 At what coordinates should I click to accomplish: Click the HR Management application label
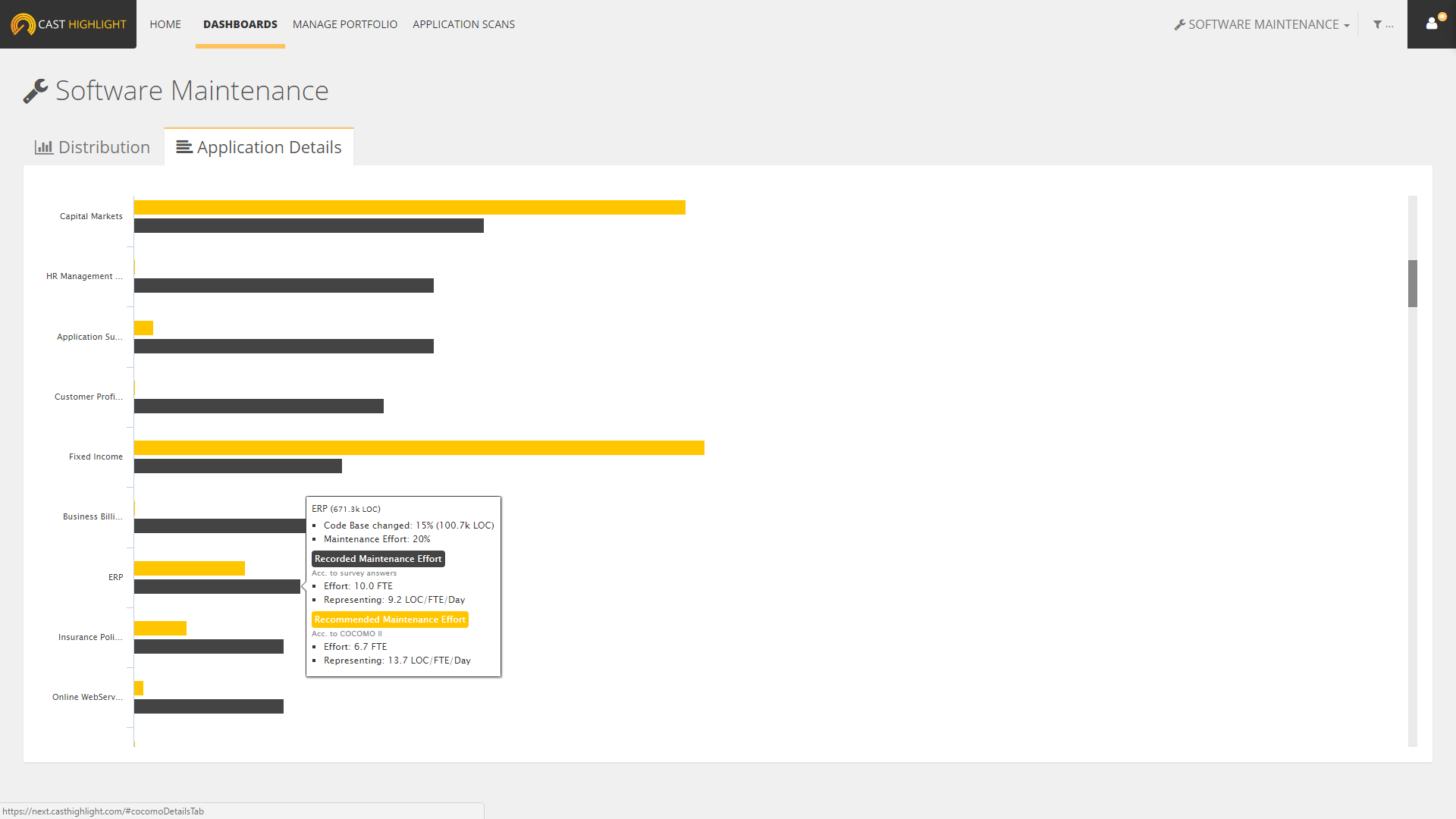click(x=84, y=276)
